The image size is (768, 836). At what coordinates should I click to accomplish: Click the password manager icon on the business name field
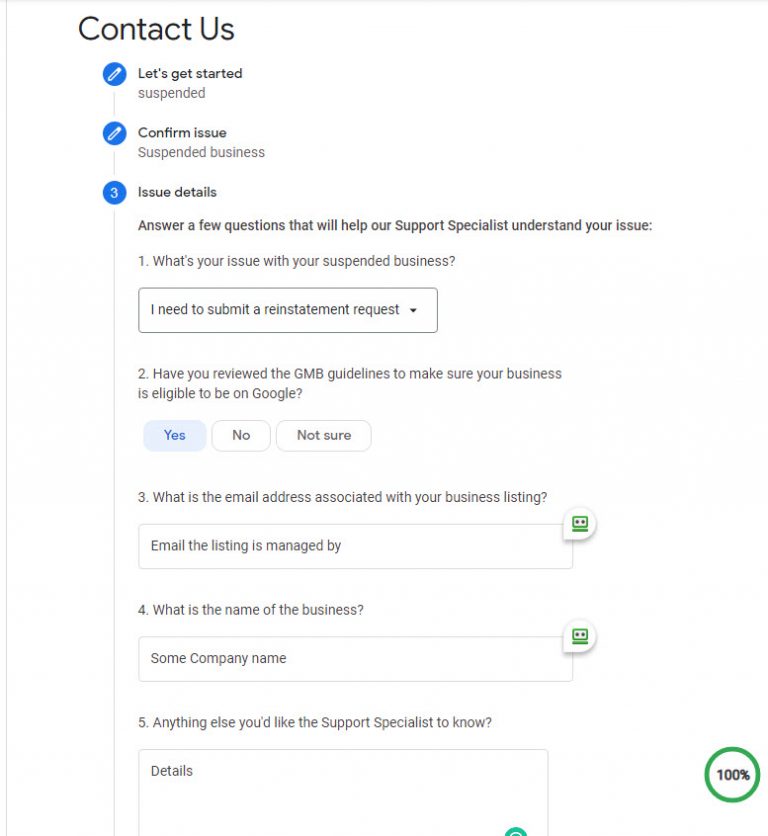579,636
